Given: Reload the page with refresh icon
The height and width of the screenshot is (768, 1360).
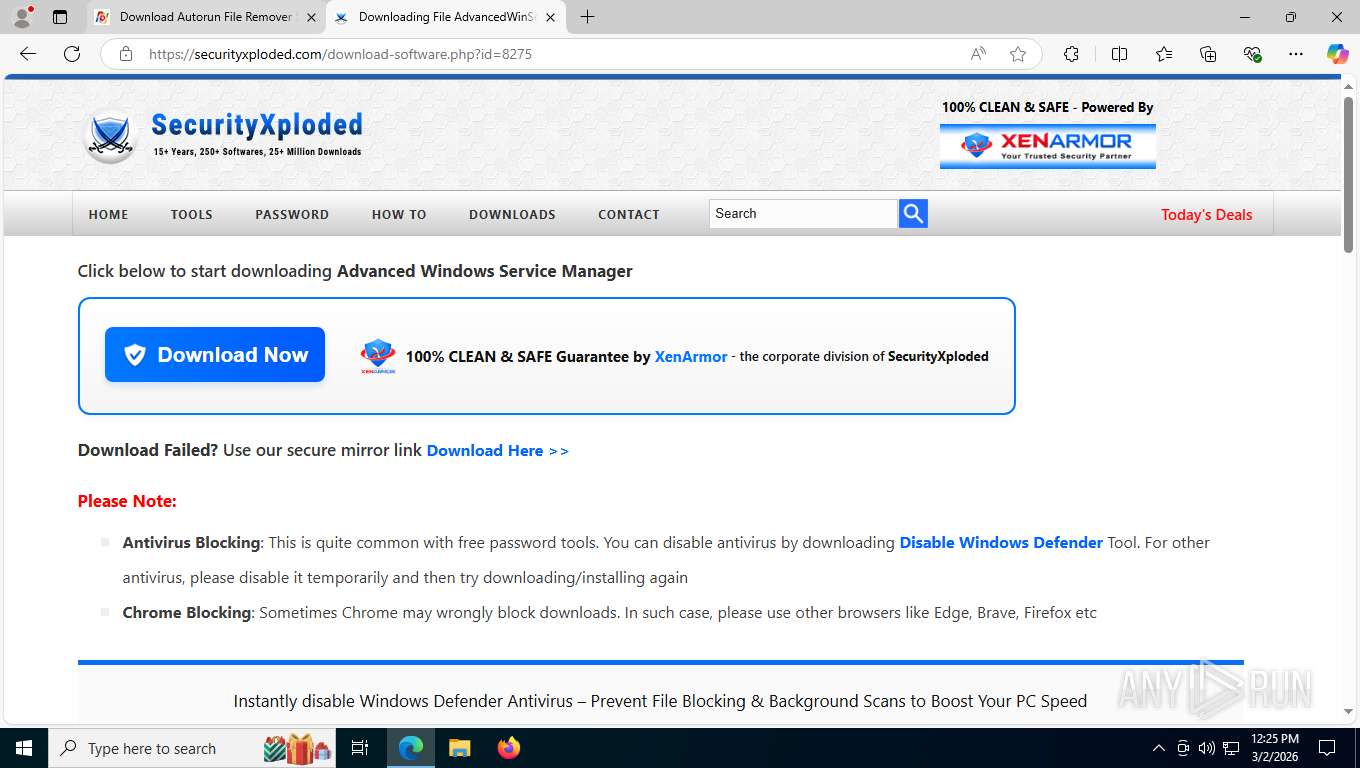Looking at the screenshot, I should (72, 54).
